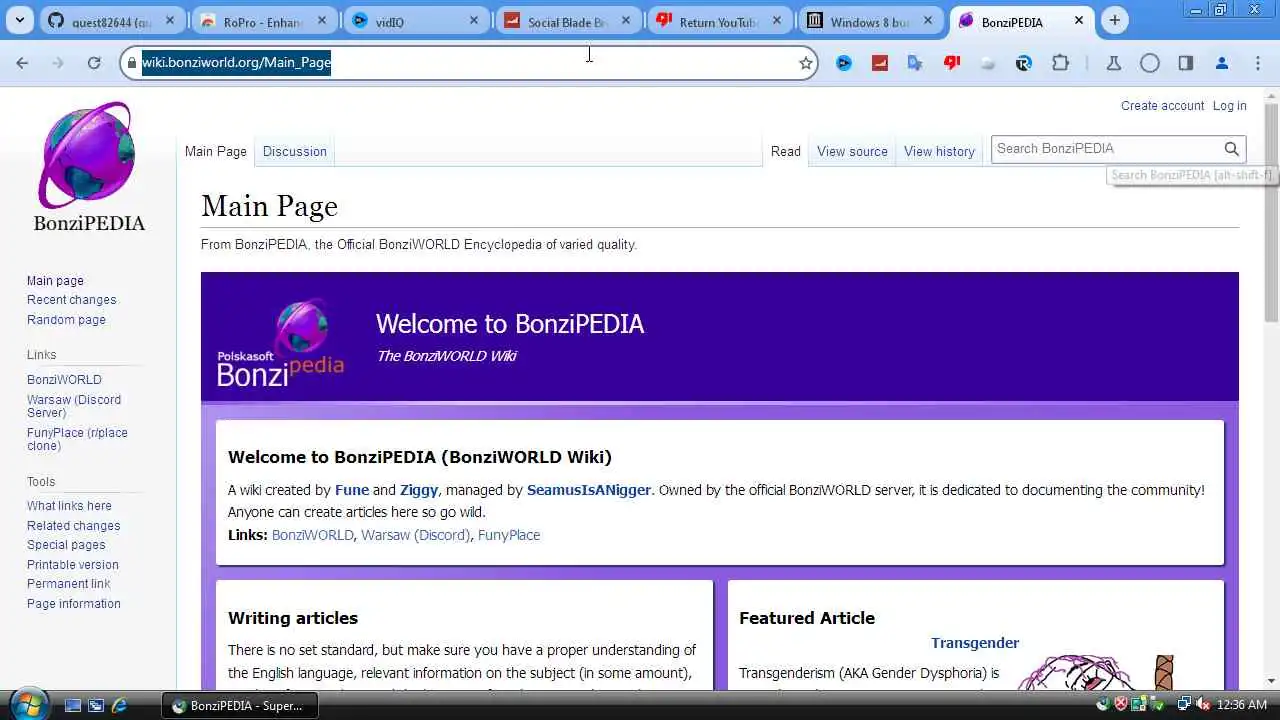Click the page vertical scrollbar thumb
1280x720 pixels.
click(1271, 212)
